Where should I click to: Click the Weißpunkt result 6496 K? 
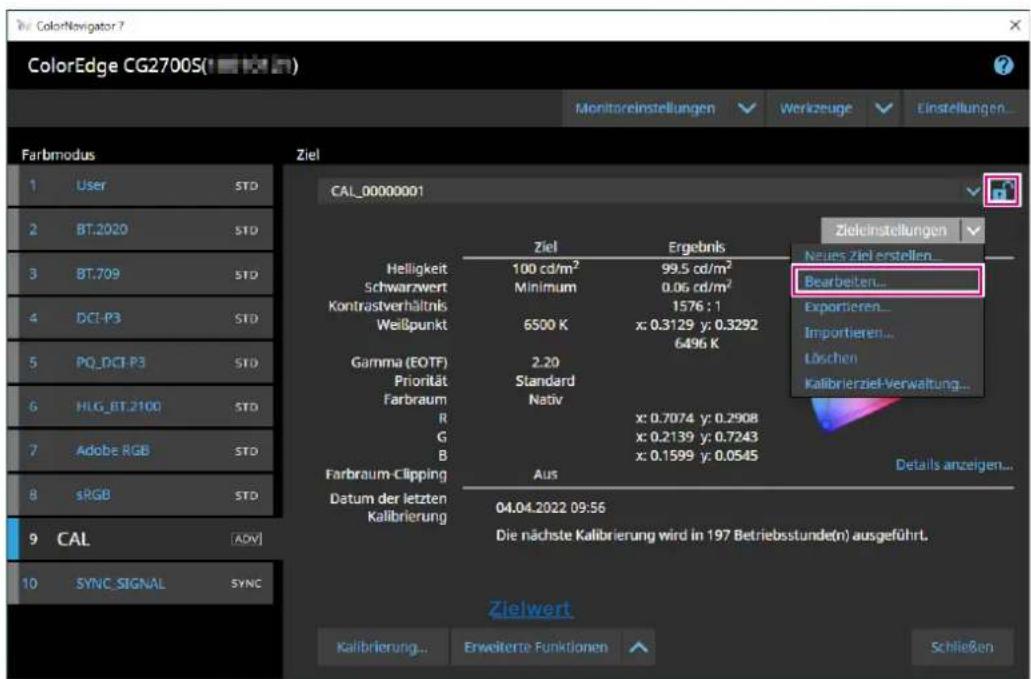696,343
